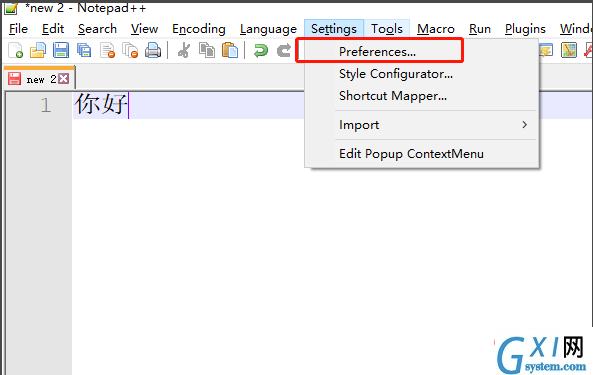Open the View menu
Image resolution: width=593 pixels, height=375 pixels.
tap(144, 29)
